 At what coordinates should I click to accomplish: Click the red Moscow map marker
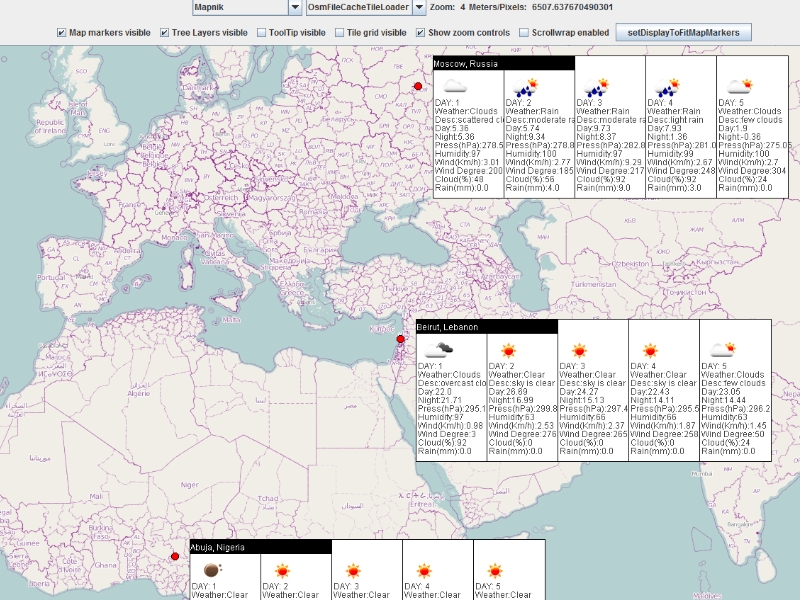(x=418, y=86)
